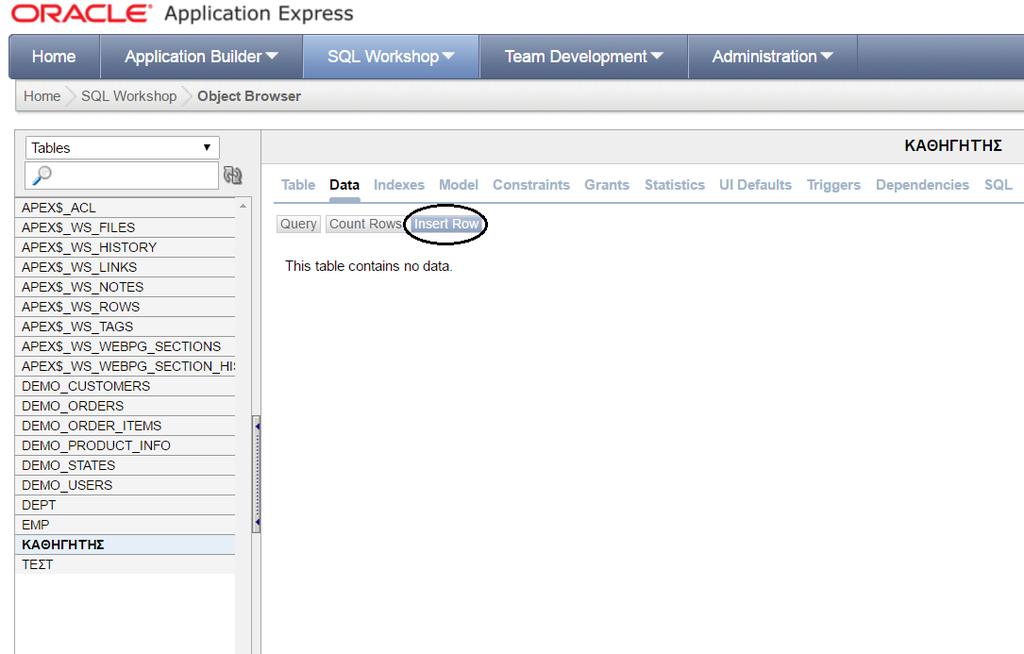The height and width of the screenshot is (654, 1024).
Task: Select the DEMO_ORDERS table
Action: point(125,406)
